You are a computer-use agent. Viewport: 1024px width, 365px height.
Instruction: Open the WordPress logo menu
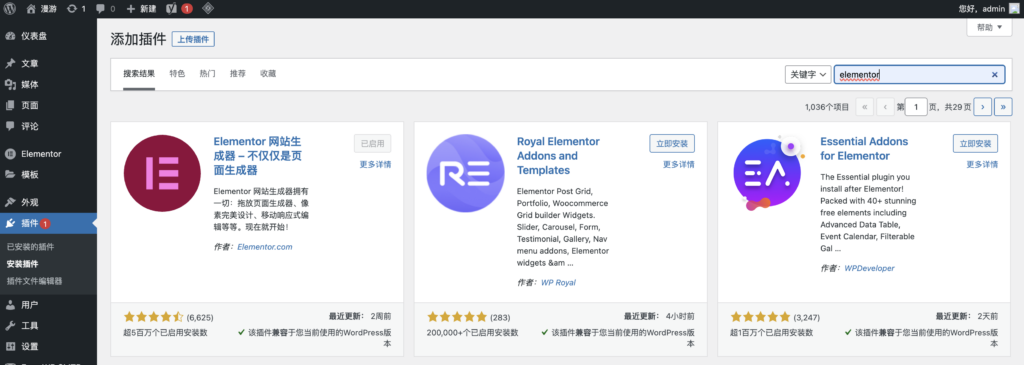pos(10,9)
